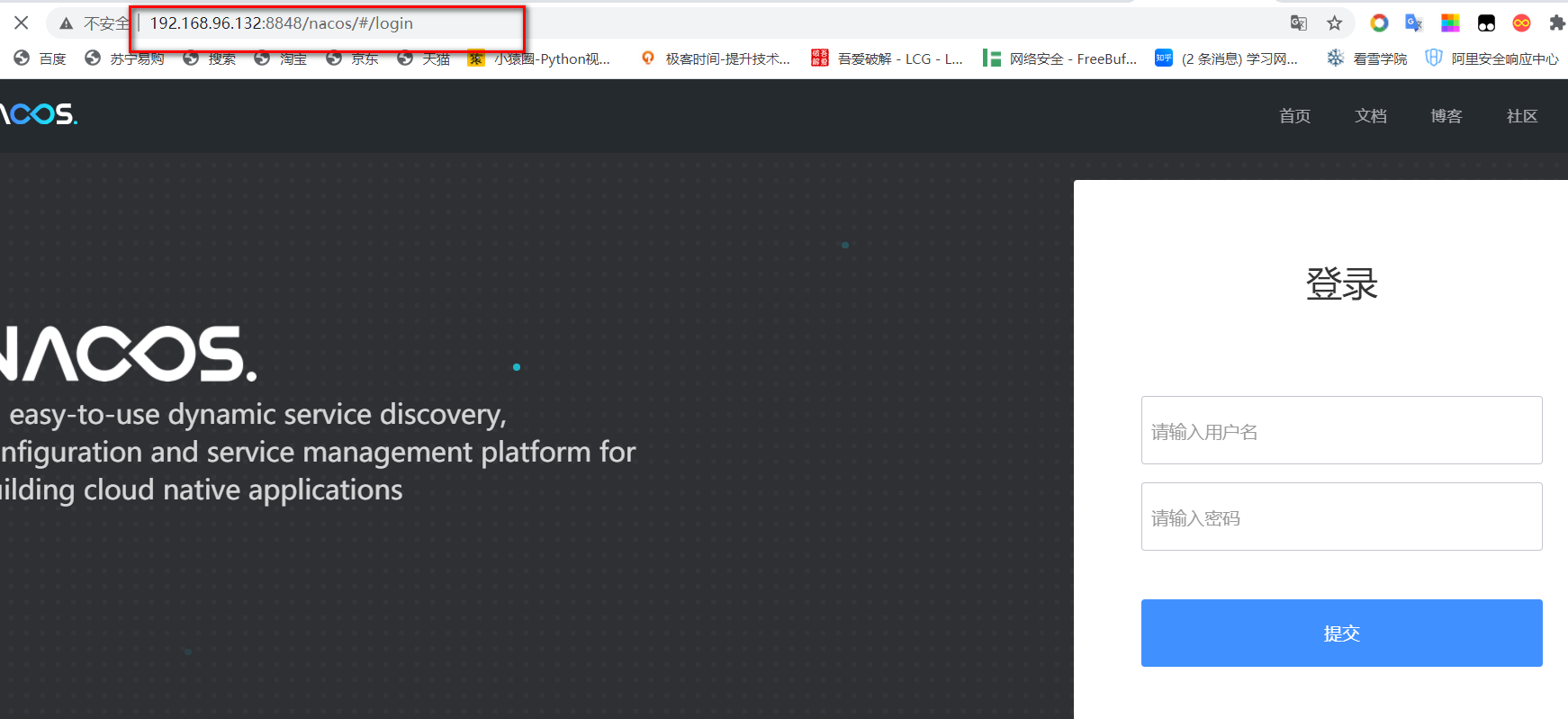Open the 天猫 bookmark

(423, 58)
